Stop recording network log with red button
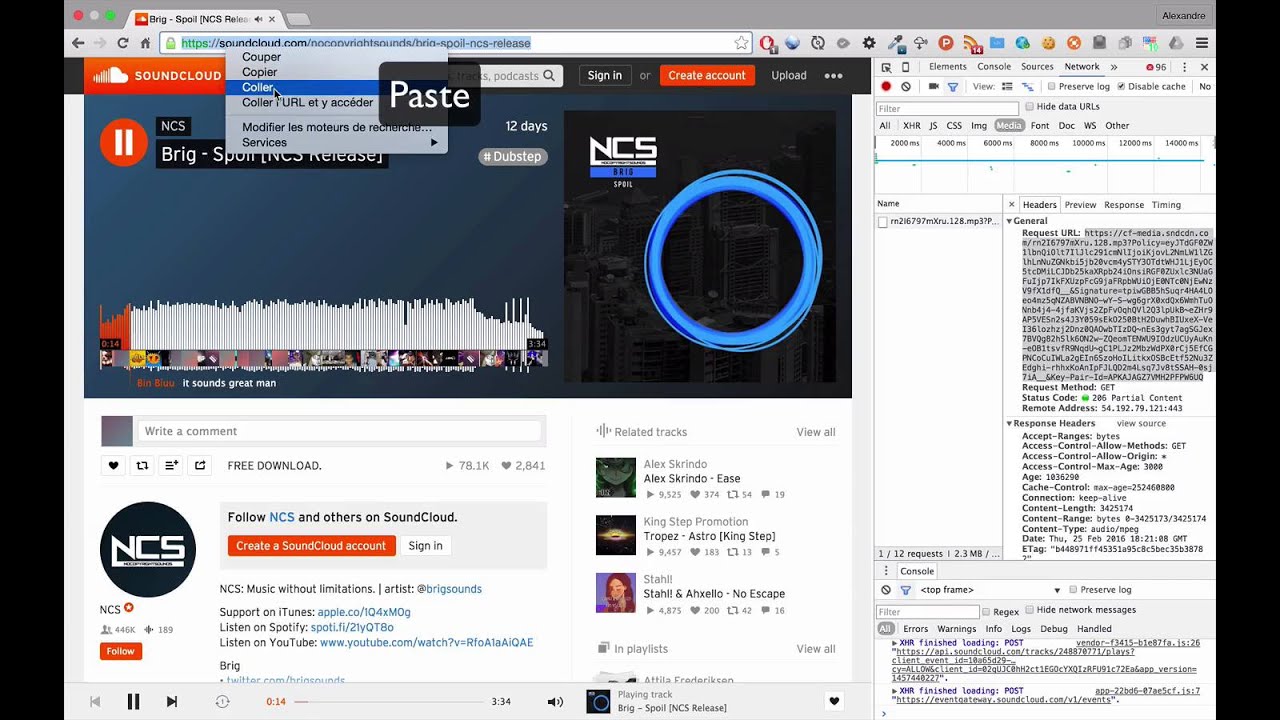 [x=886, y=87]
